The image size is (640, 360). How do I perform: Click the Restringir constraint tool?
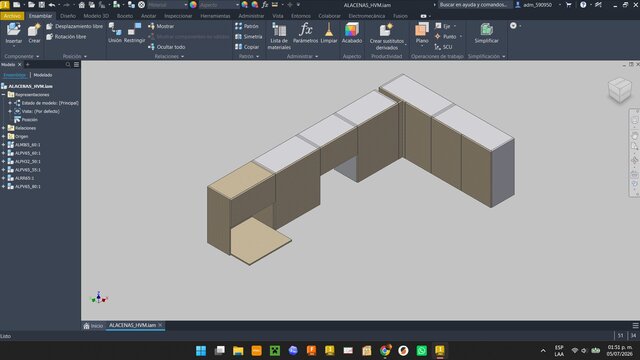pyautogui.click(x=134, y=33)
